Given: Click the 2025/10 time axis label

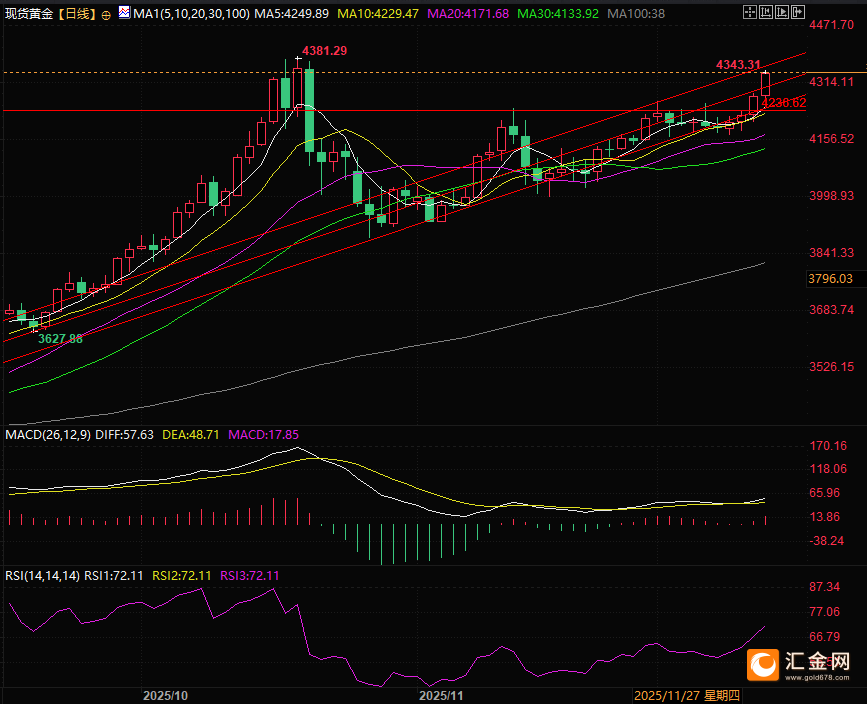Looking at the screenshot, I should click(x=165, y=696).
